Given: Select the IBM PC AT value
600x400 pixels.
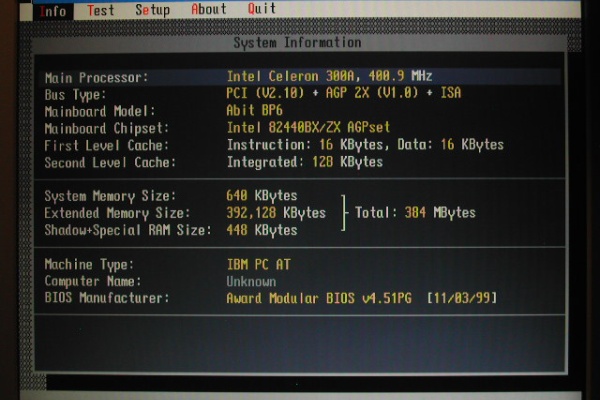Looking at the screenshot, I should point(259,264).
